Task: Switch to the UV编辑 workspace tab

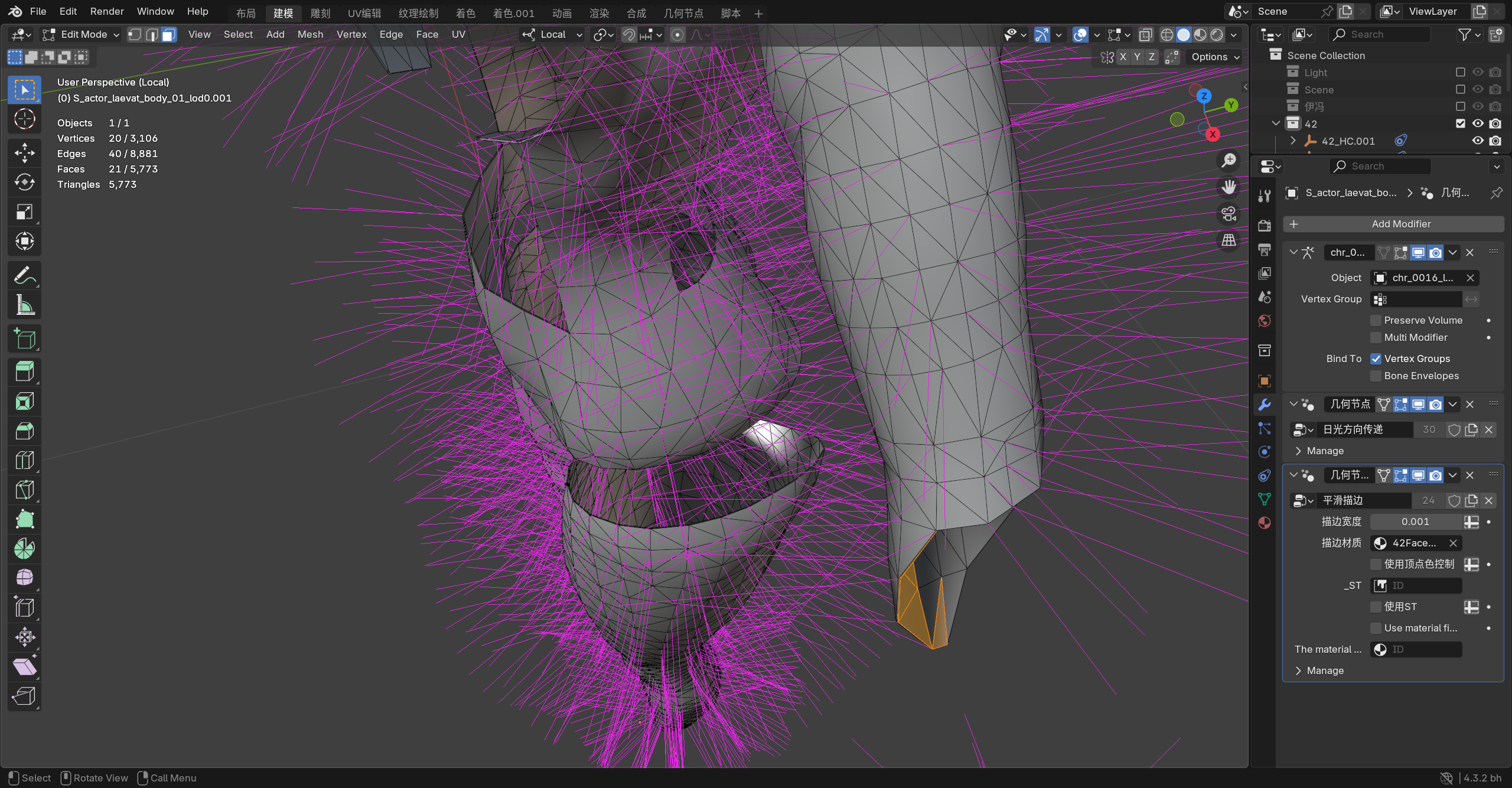Action: 364,13
